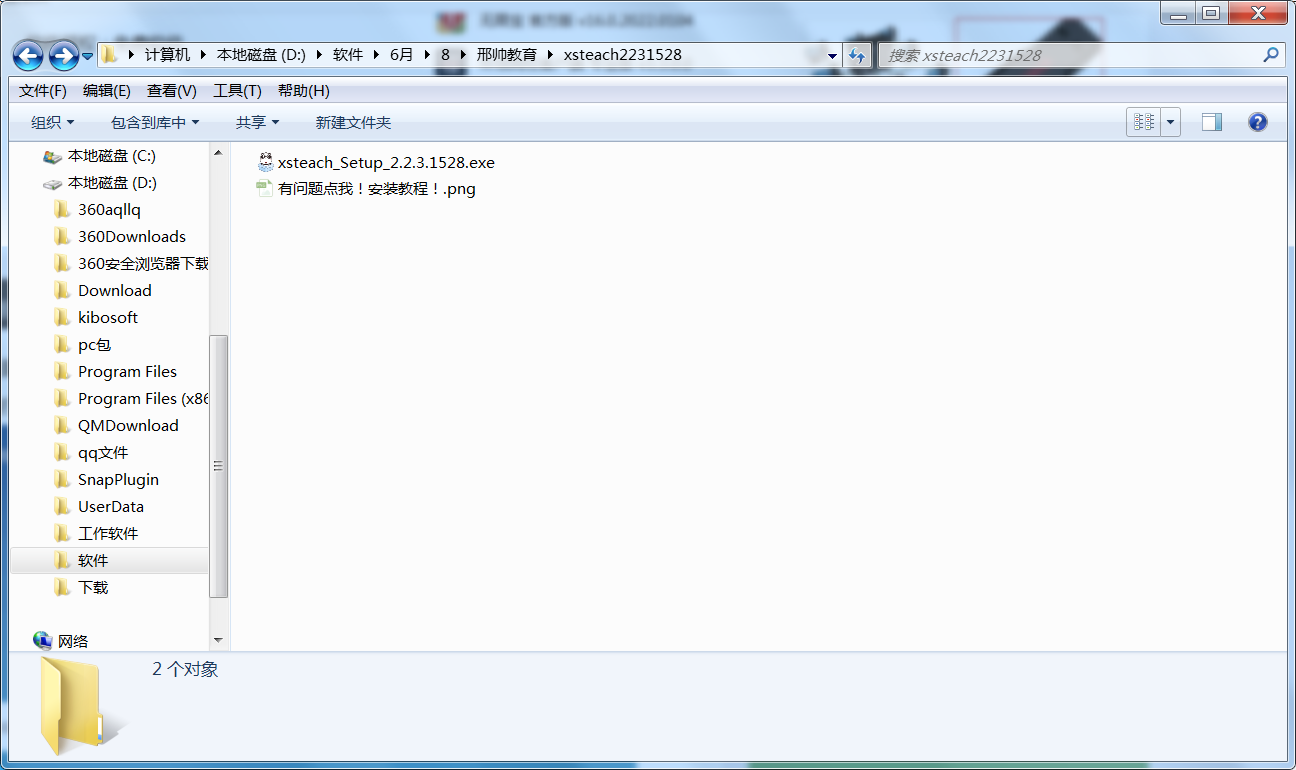The height and width of the screenshot is (770, 1296).
Task: Click the refresh button beside address bar
Action: [857, 56]
